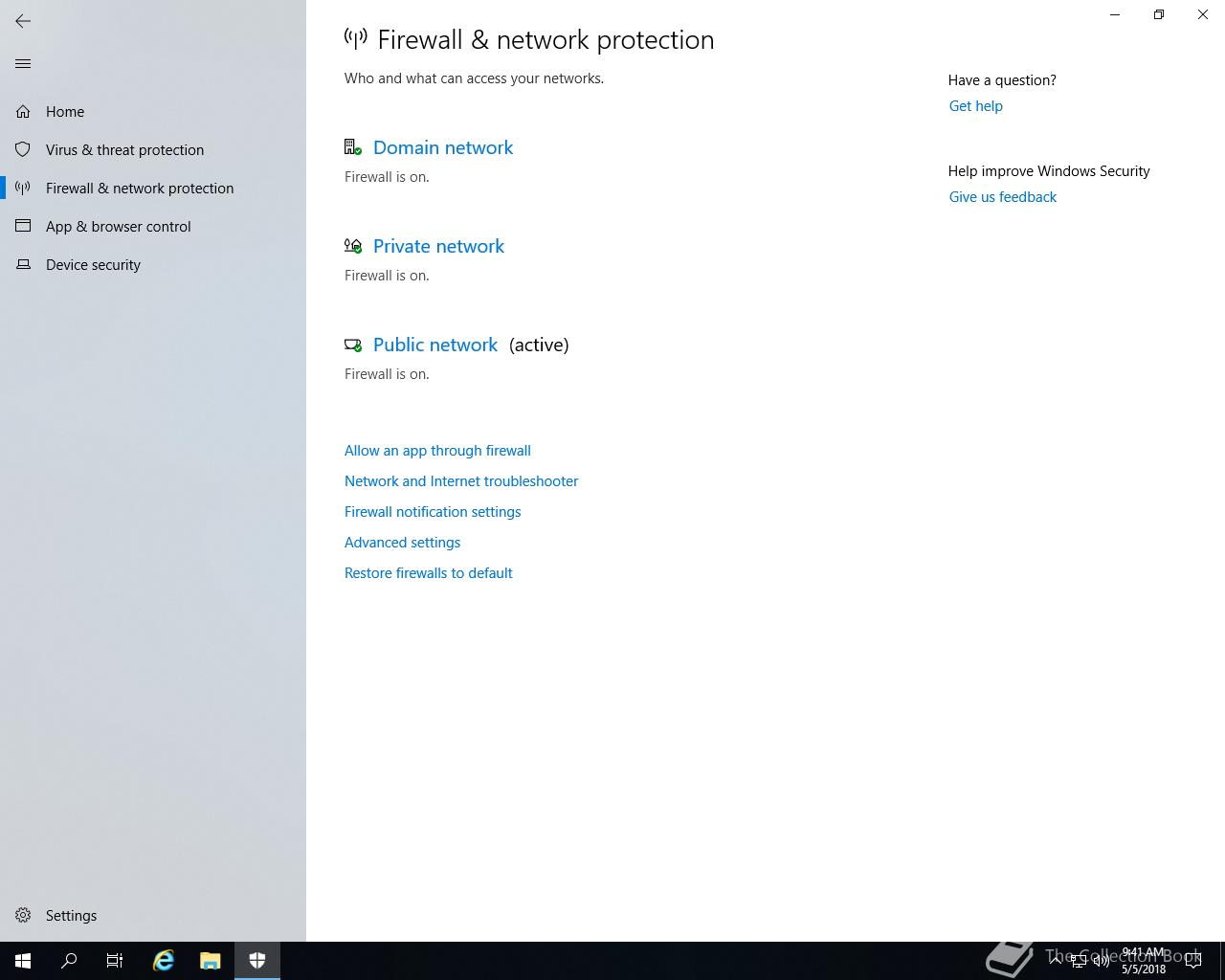
Task: Restore down the Windows Security window
Action: (1159, 14)
